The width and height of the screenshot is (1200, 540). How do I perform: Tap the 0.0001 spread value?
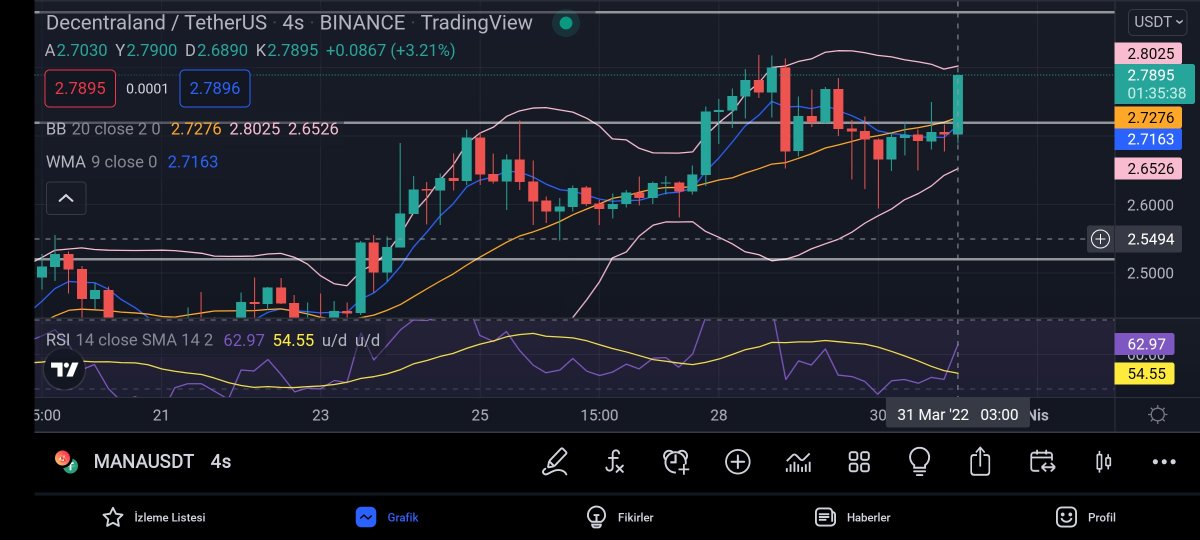point(147,88)
